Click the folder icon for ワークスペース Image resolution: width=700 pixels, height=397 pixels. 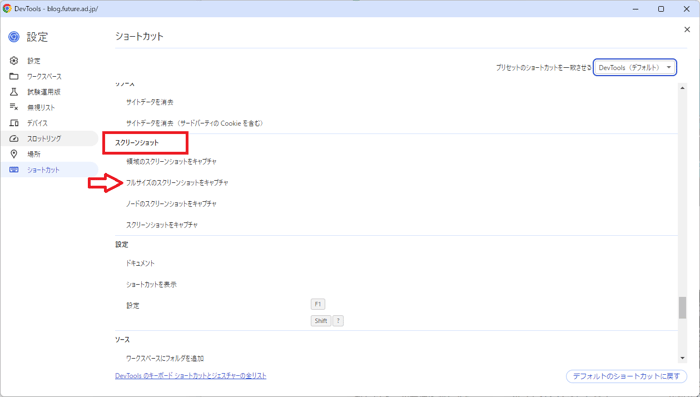pos(14,76)
